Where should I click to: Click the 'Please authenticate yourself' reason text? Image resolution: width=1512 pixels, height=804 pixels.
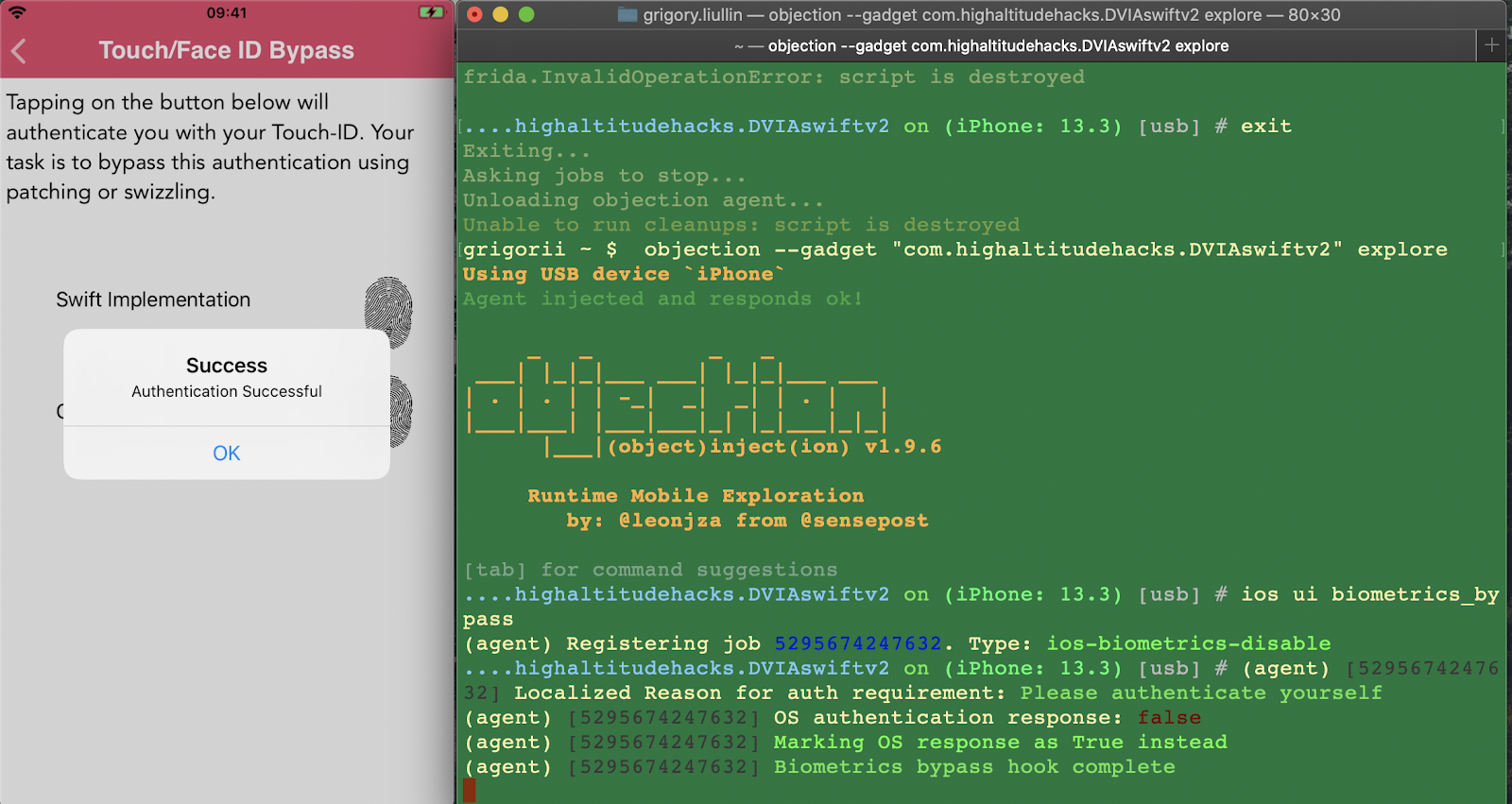click(1201, 693)
